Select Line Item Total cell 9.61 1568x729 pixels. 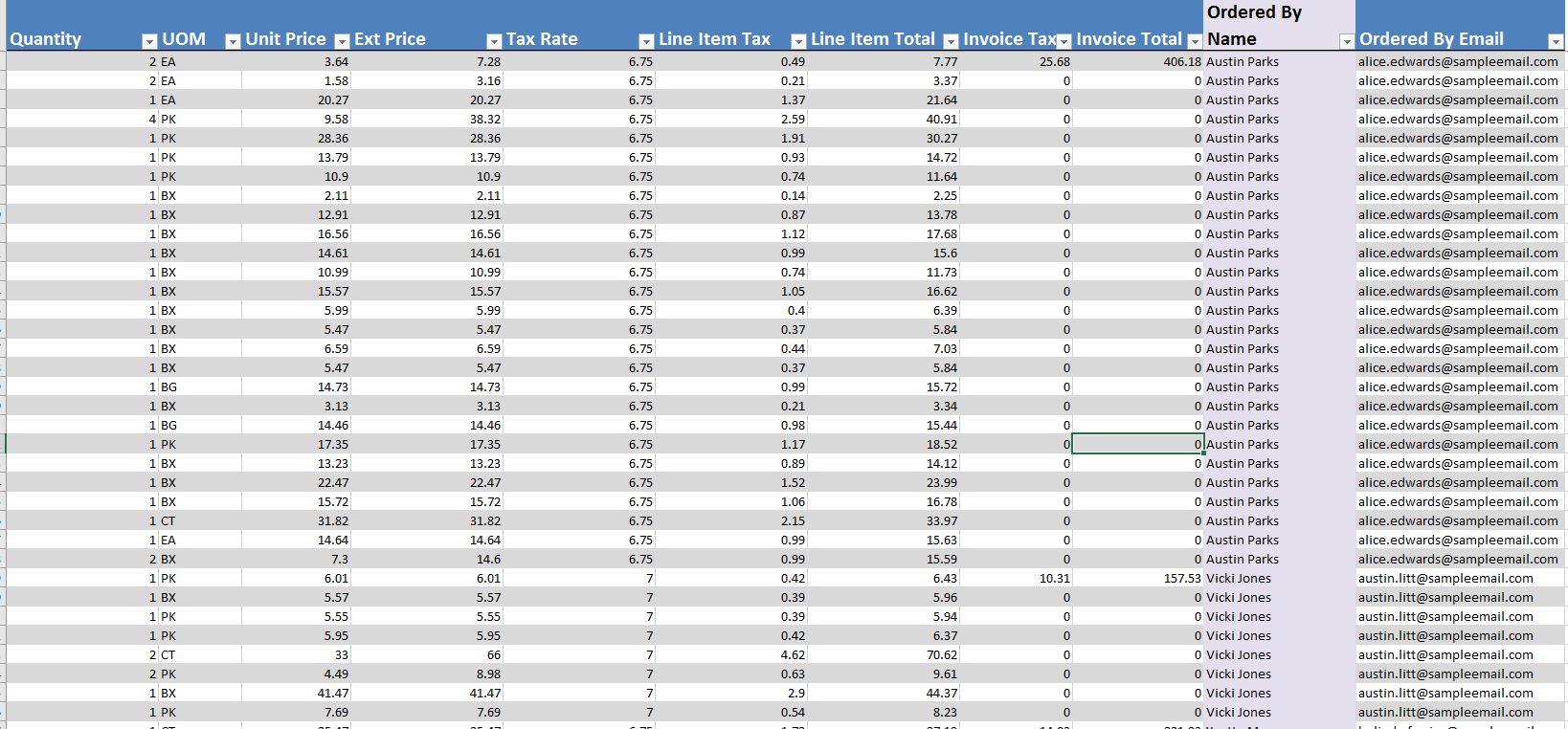(884, 674)
